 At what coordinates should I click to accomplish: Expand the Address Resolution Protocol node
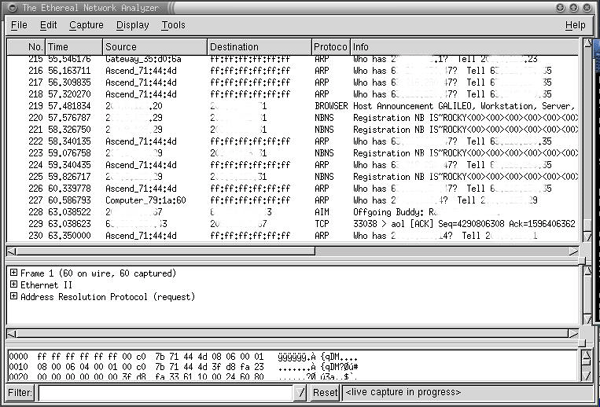coord(13,297)
